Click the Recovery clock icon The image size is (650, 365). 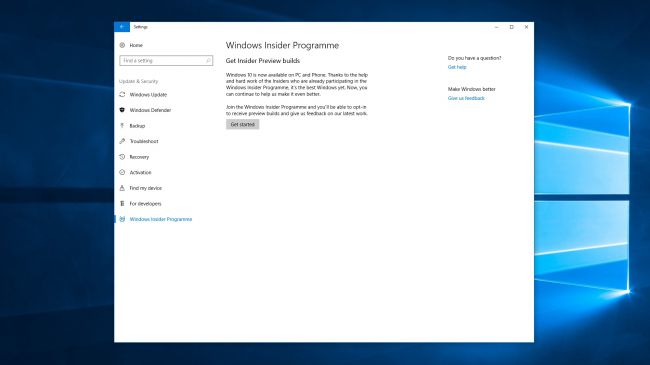(x=122, y=157)
